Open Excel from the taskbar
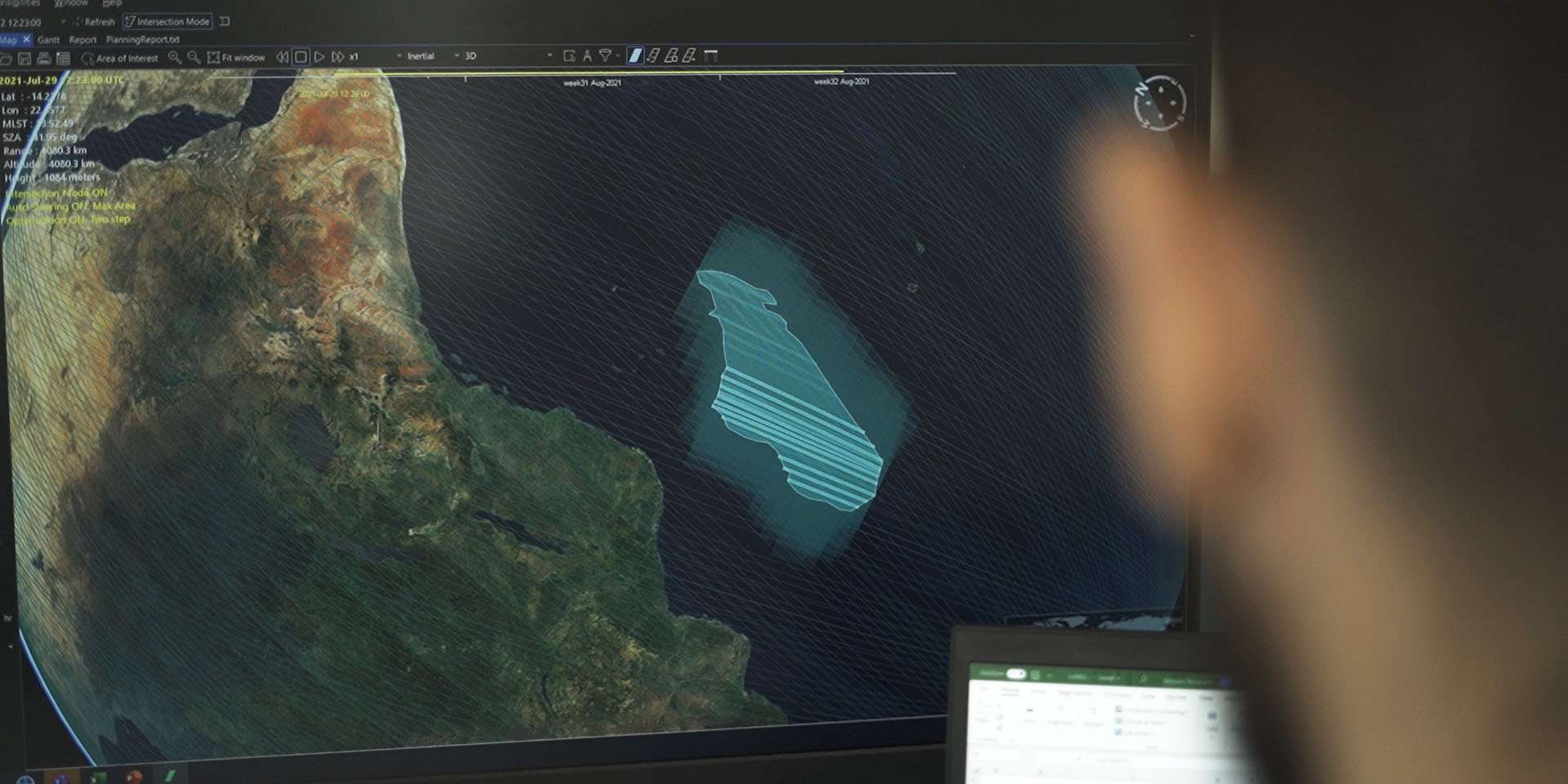 point(99,777)
